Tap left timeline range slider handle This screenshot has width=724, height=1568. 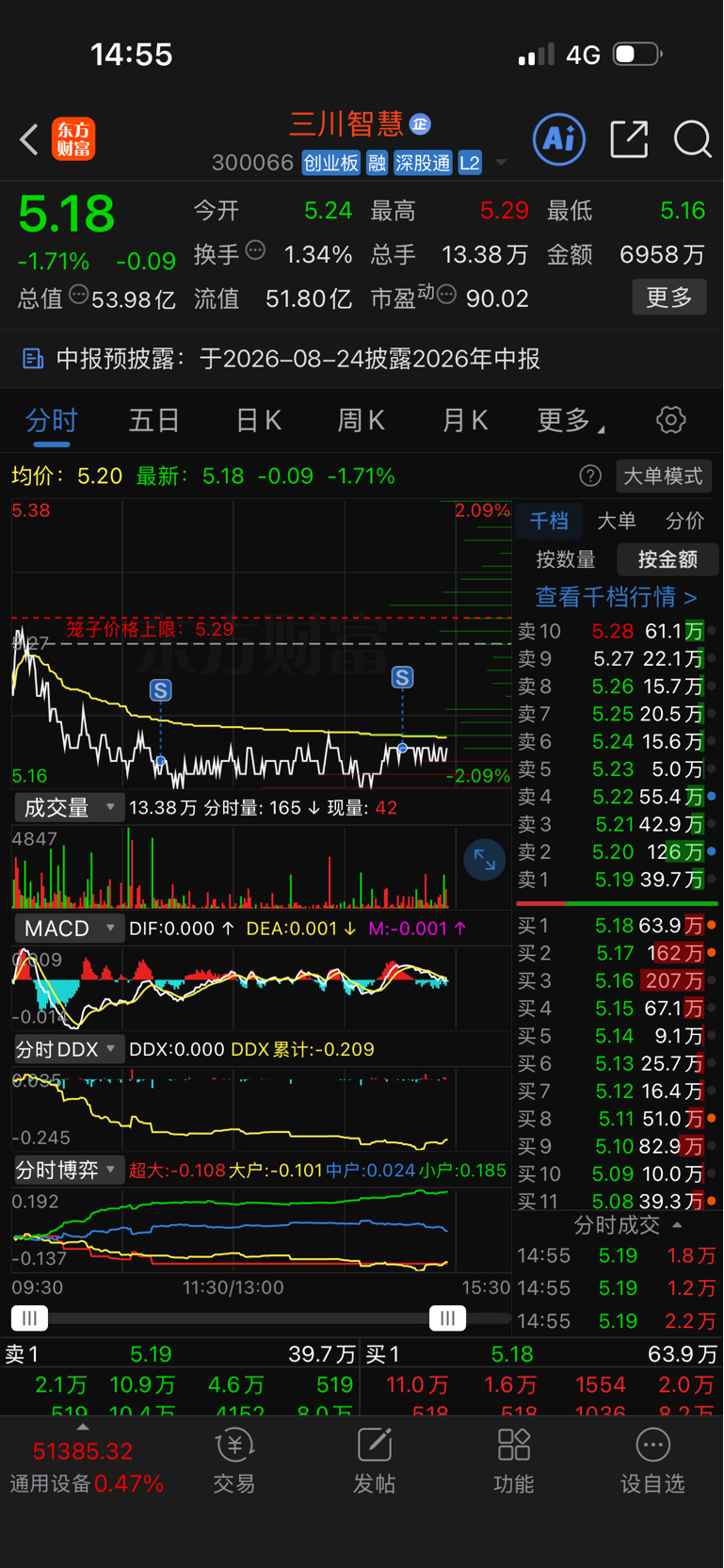coord(29,1318)
